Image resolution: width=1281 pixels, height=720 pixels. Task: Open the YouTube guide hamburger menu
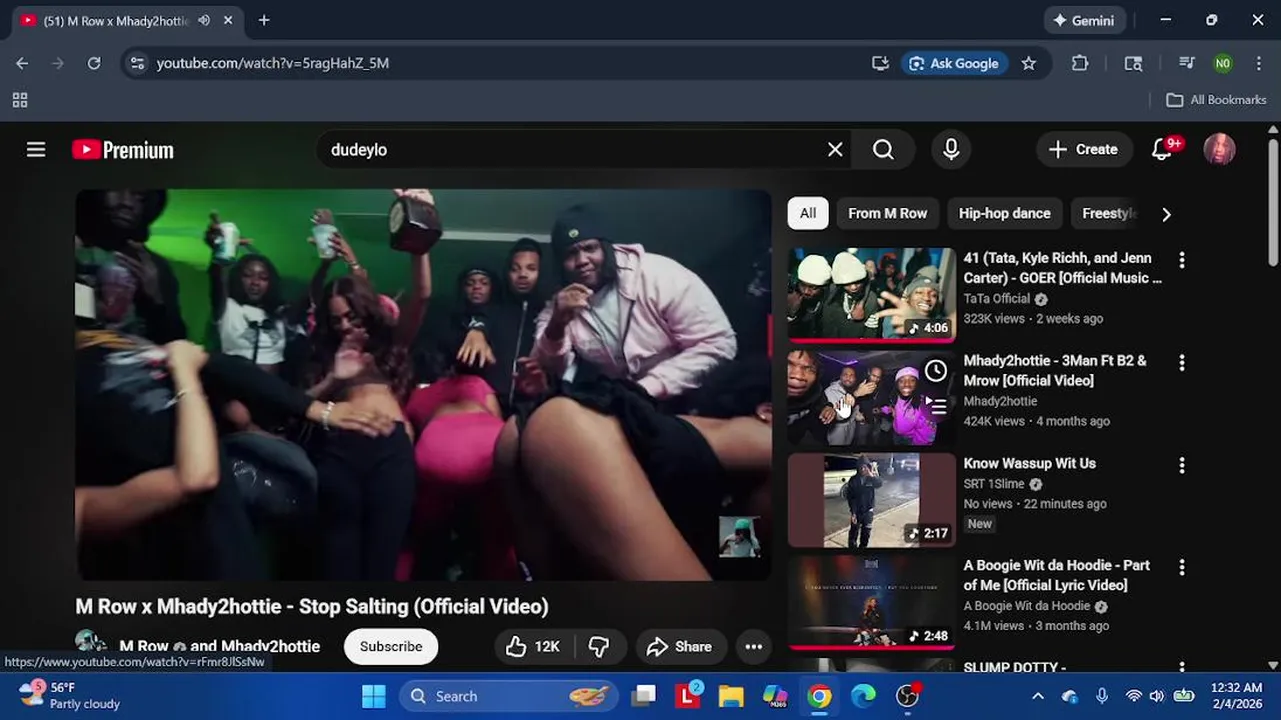coord(36,150)
